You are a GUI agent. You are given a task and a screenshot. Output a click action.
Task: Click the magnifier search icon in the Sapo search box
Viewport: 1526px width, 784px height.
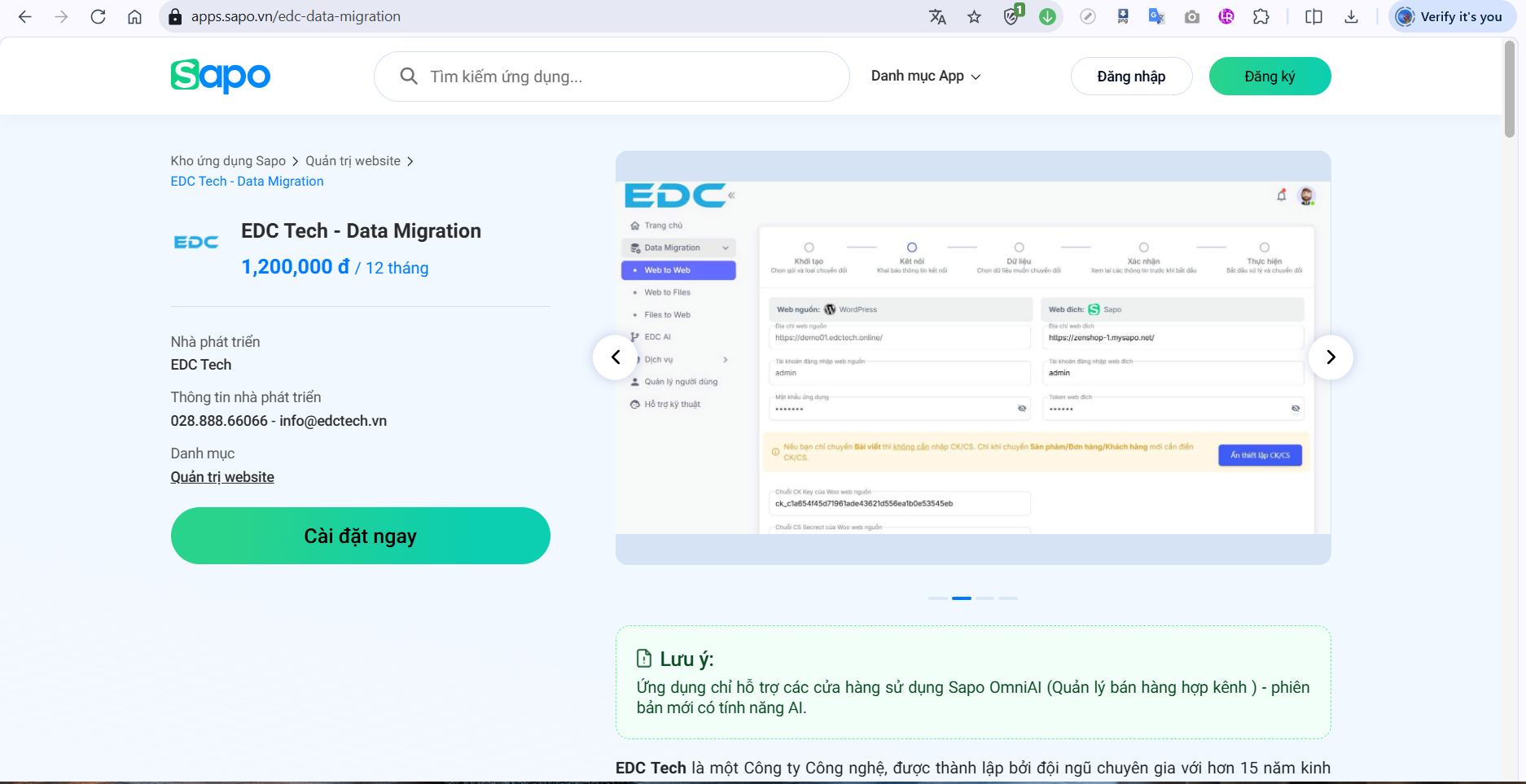(x=409, y=77)
